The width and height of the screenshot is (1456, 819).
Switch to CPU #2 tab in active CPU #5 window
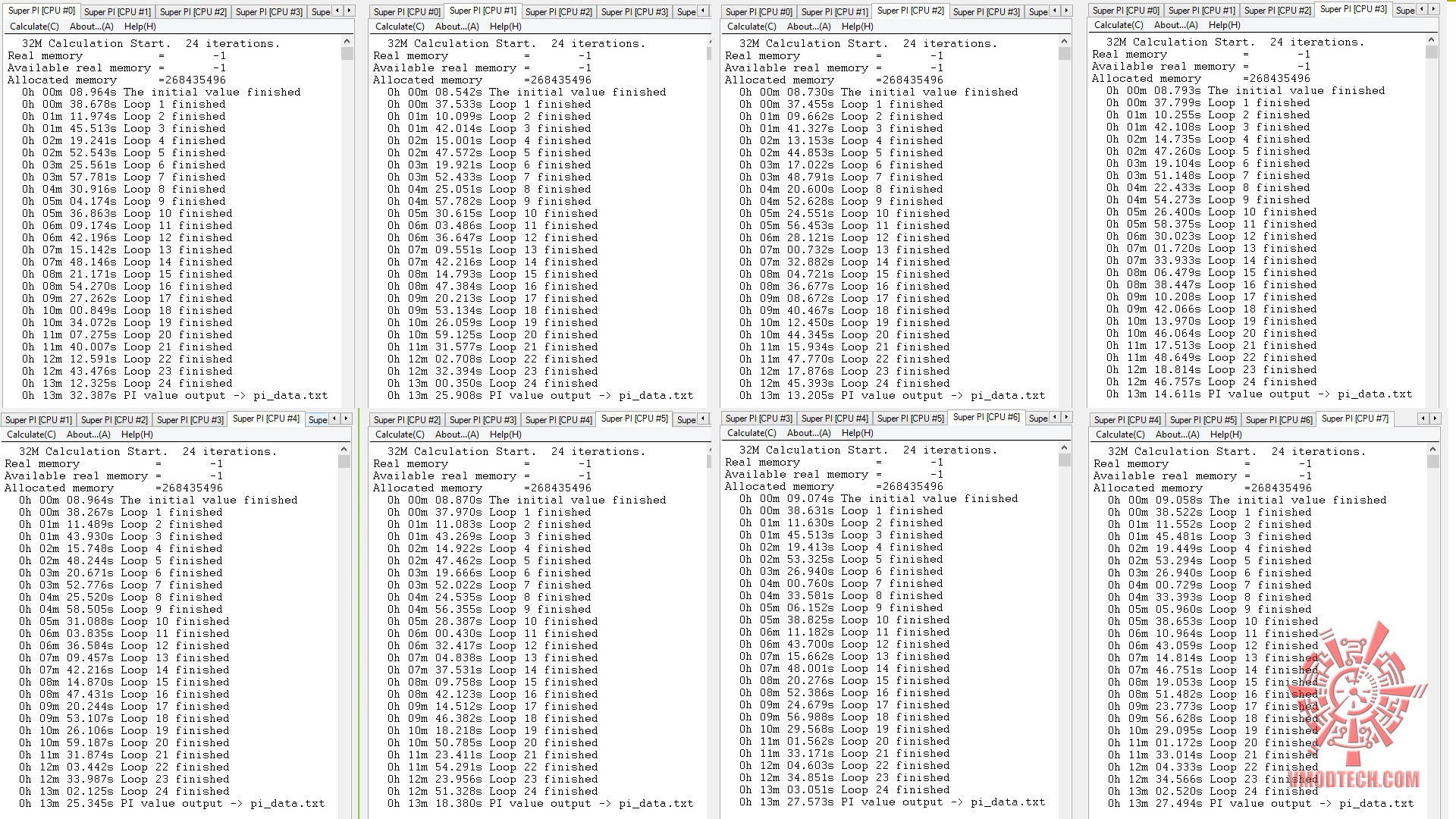[x=406, y=419]
